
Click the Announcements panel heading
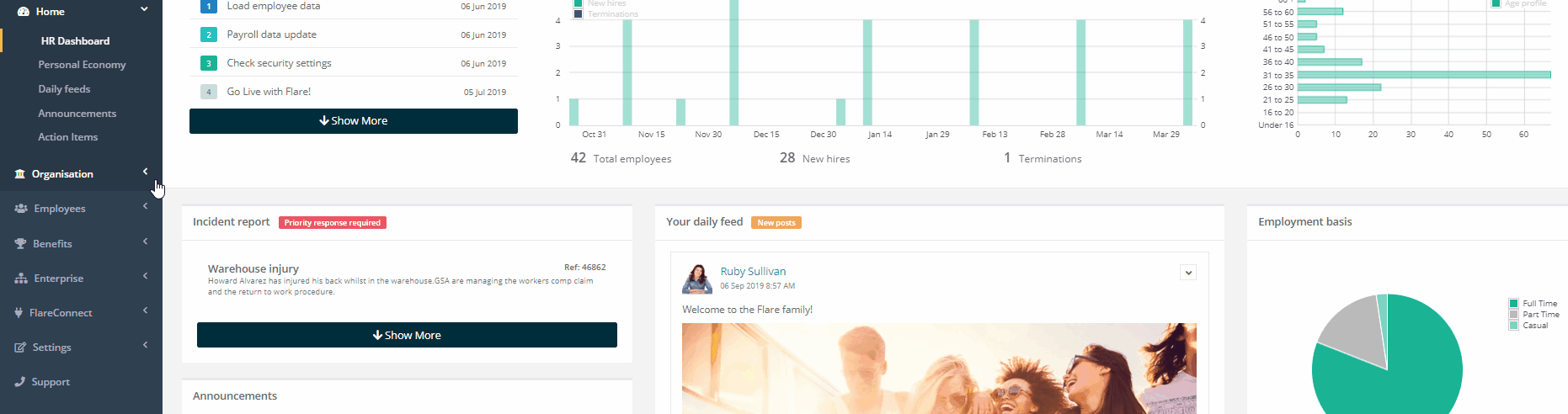click(x=235, y=396)
